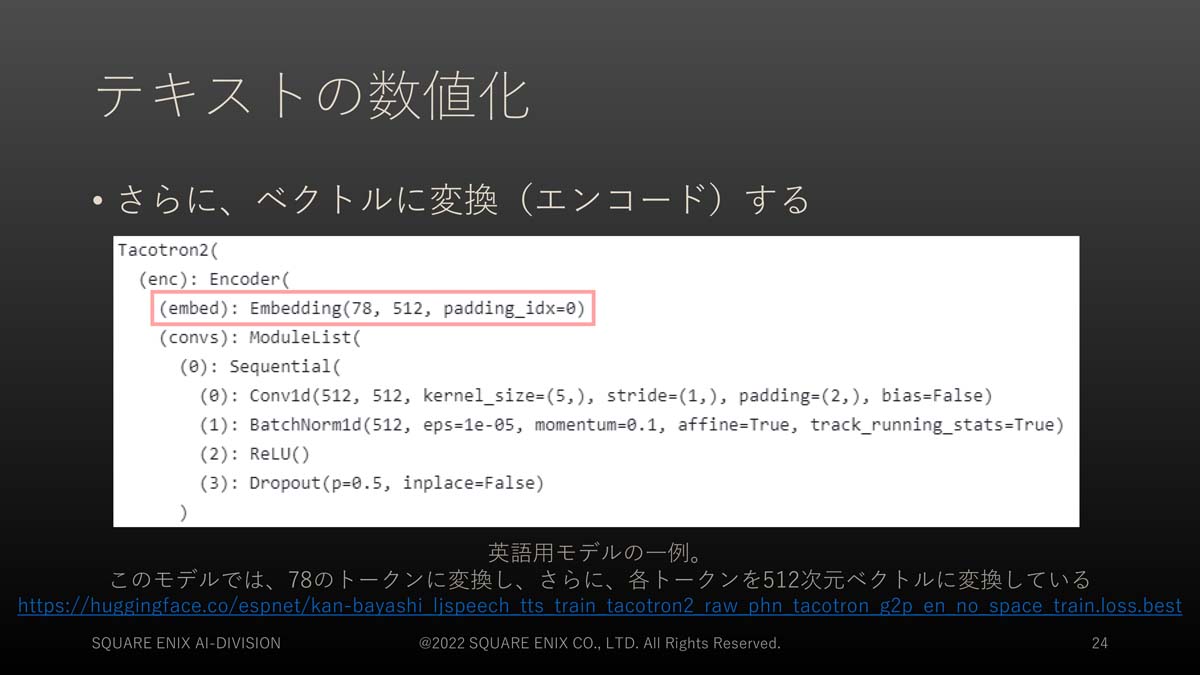
Task: Select the Conv1d(512, 512, kernel_size=(5,)...) line
Action: 597,396
